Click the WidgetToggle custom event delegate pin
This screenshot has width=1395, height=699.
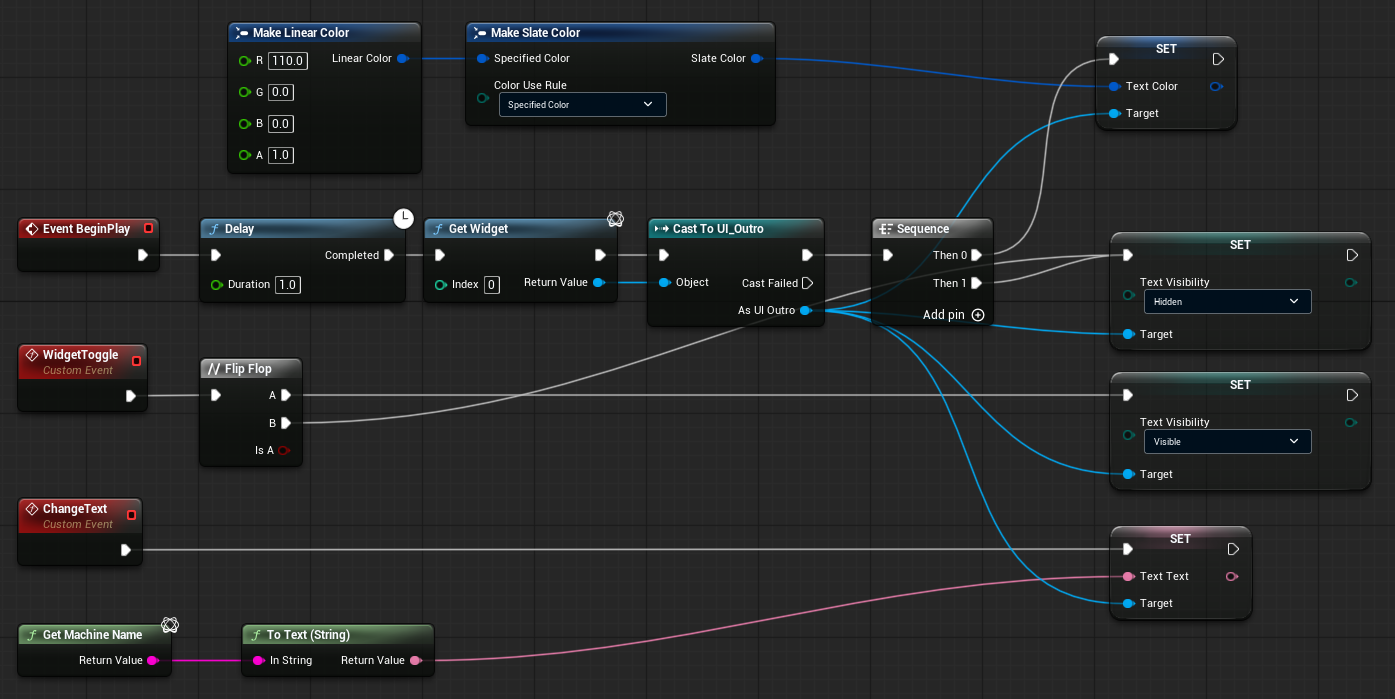point(137,361)
